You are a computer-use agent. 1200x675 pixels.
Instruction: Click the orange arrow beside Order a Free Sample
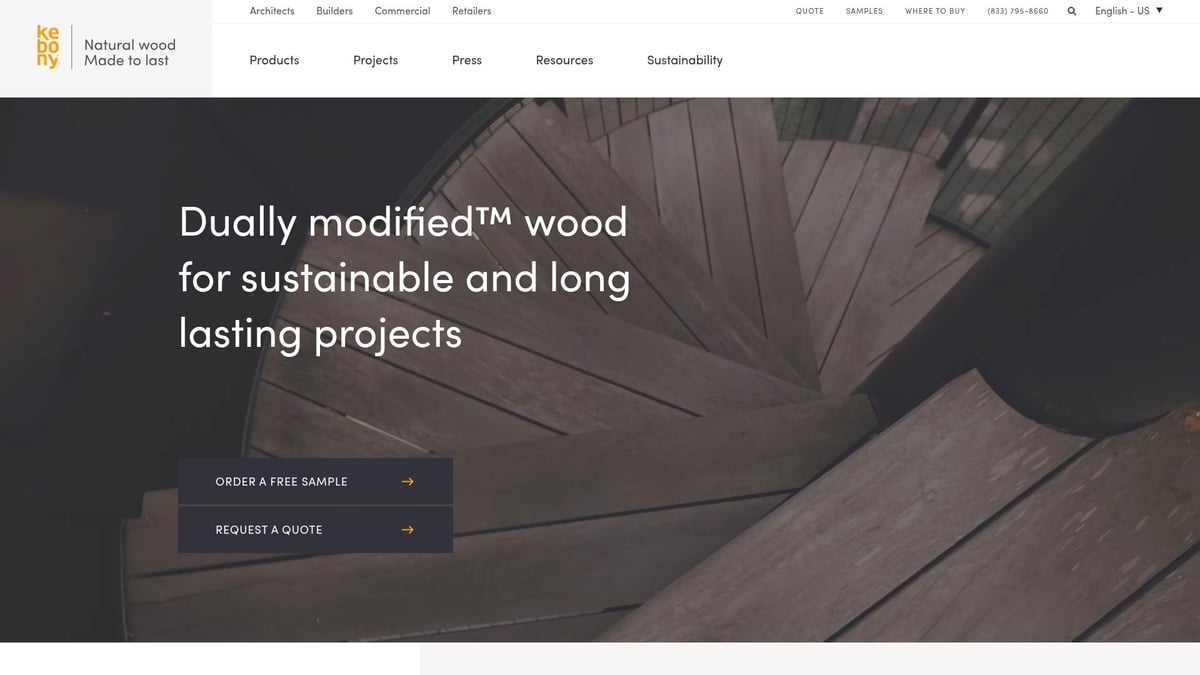[x=407, y=482]
